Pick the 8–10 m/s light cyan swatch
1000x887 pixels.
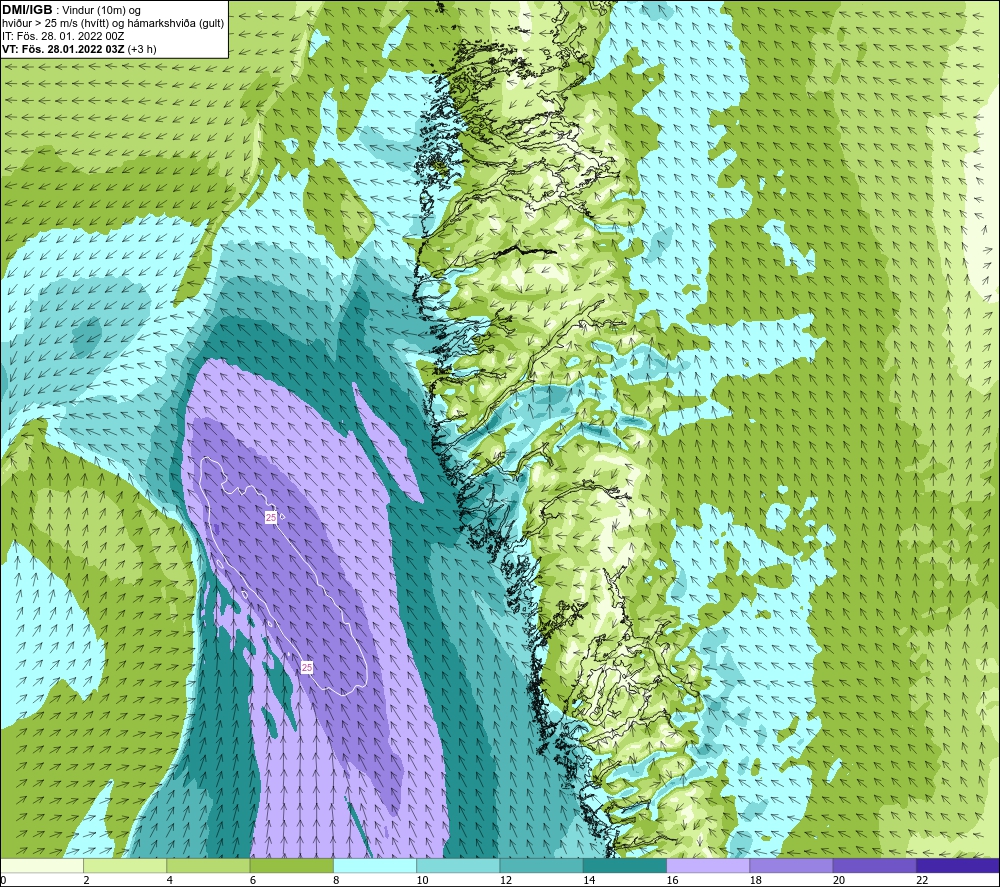click(x=375, y=865)
